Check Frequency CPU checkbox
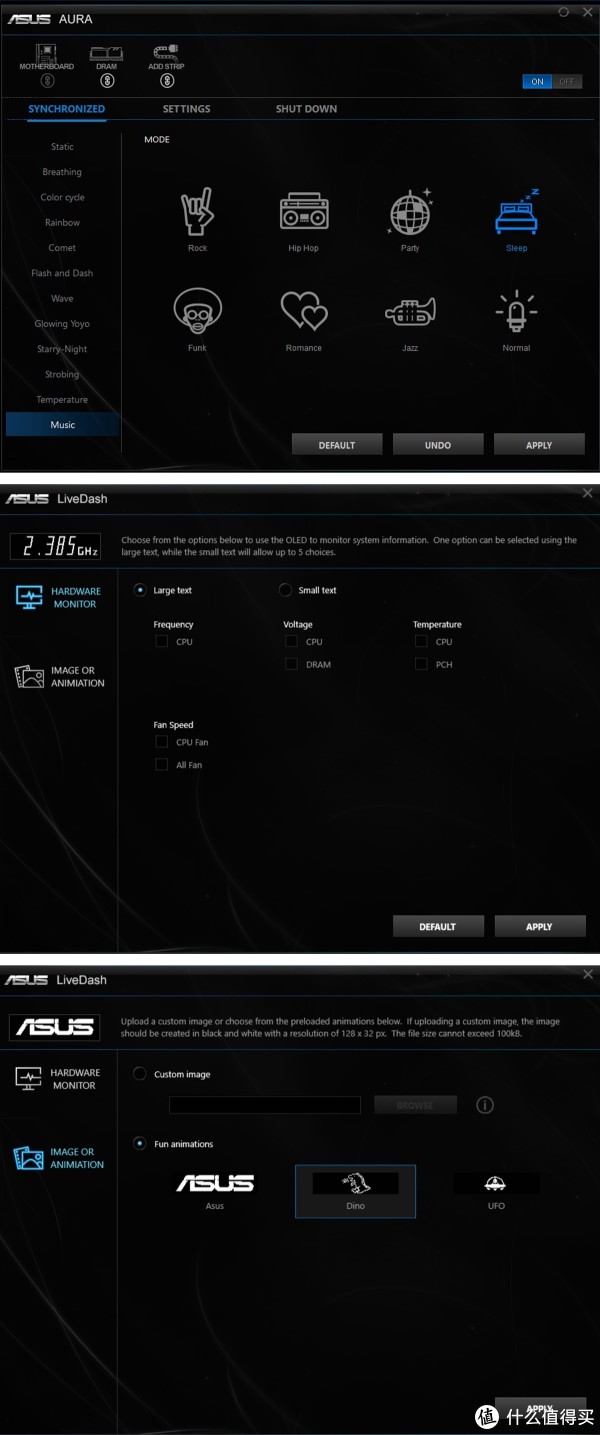The height and width of the screenshot is (1435, 600). coord(161,642)
